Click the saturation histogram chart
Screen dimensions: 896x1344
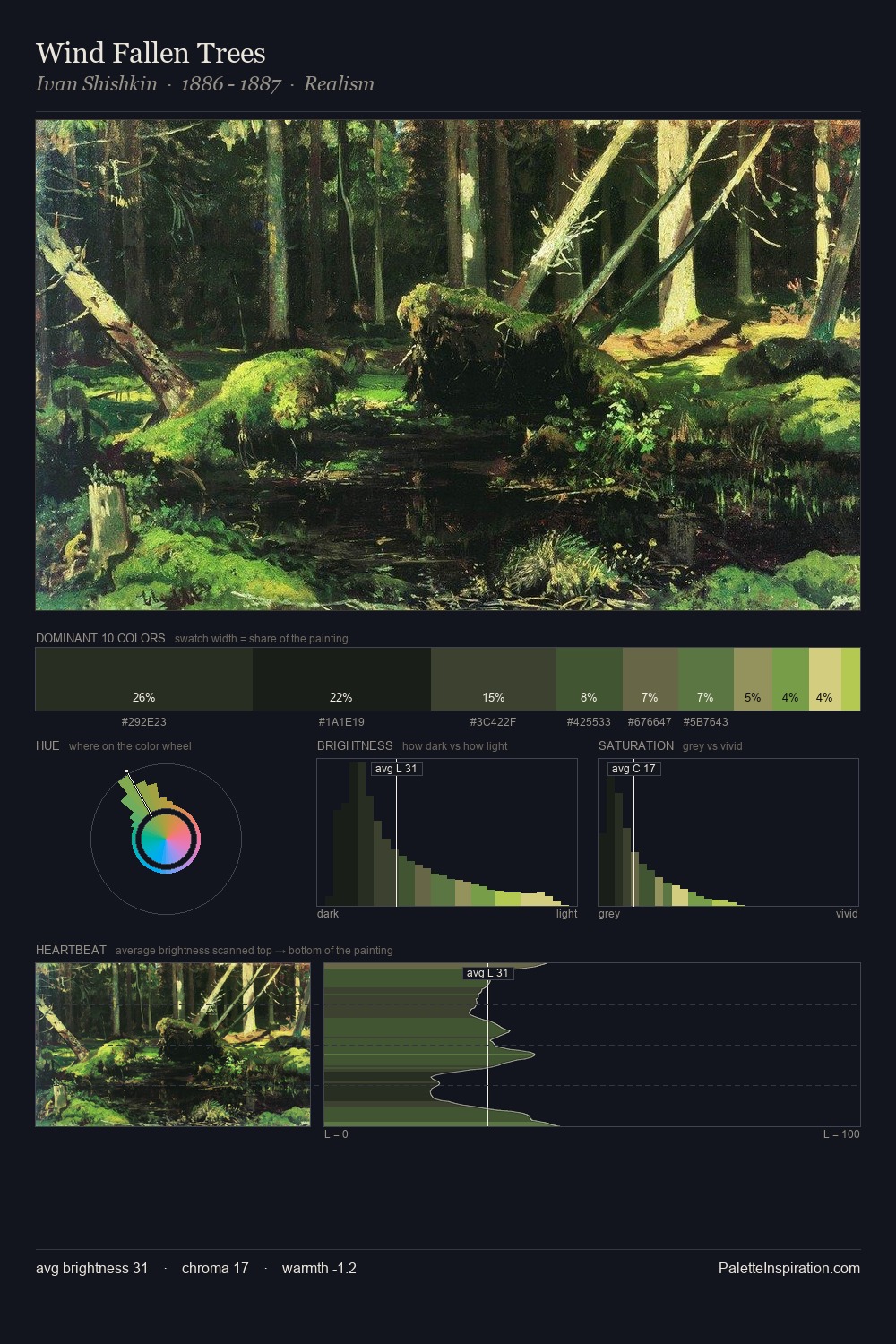pos(728,832)
